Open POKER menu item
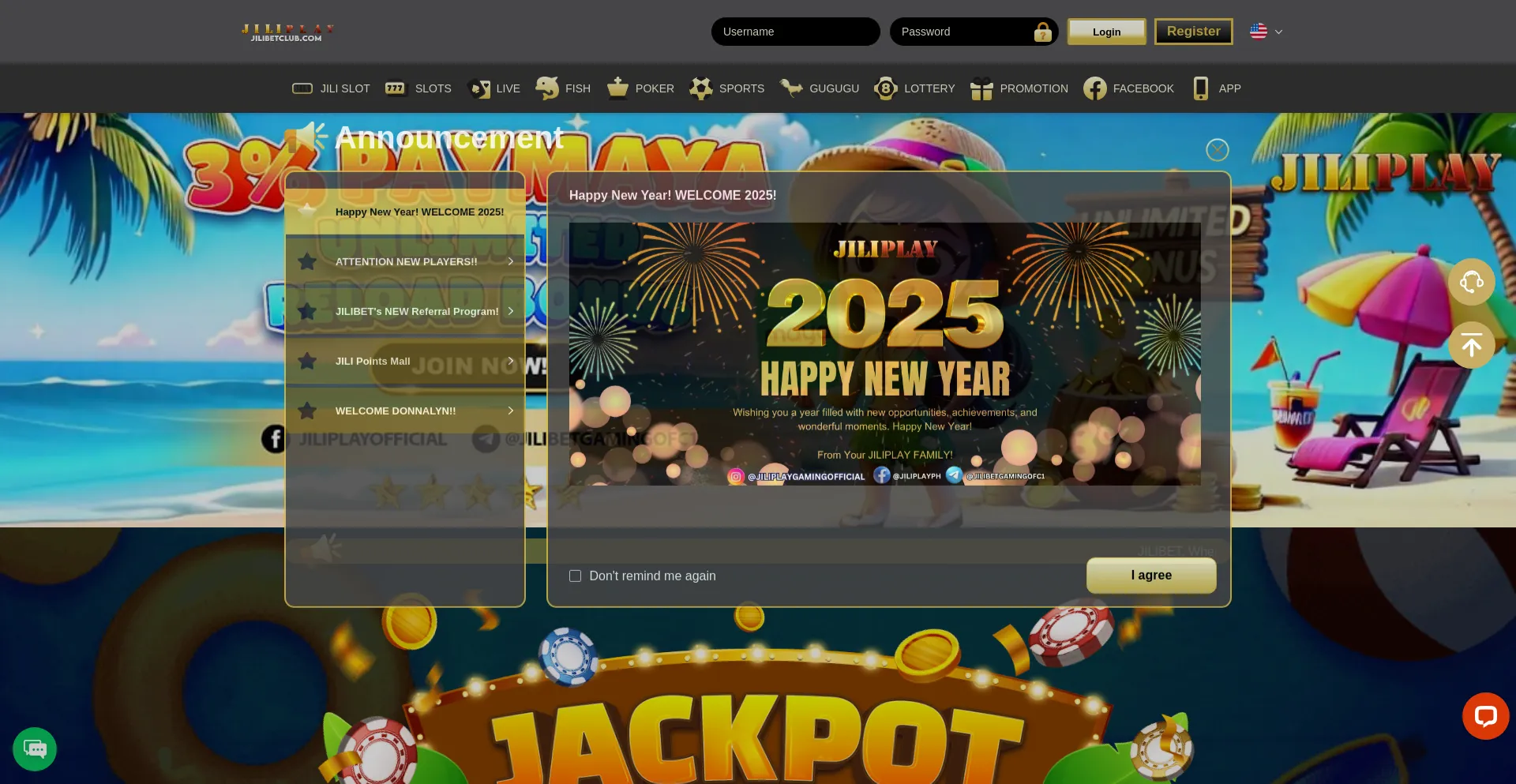This screenshot has height=784, width=1516. 655,88
